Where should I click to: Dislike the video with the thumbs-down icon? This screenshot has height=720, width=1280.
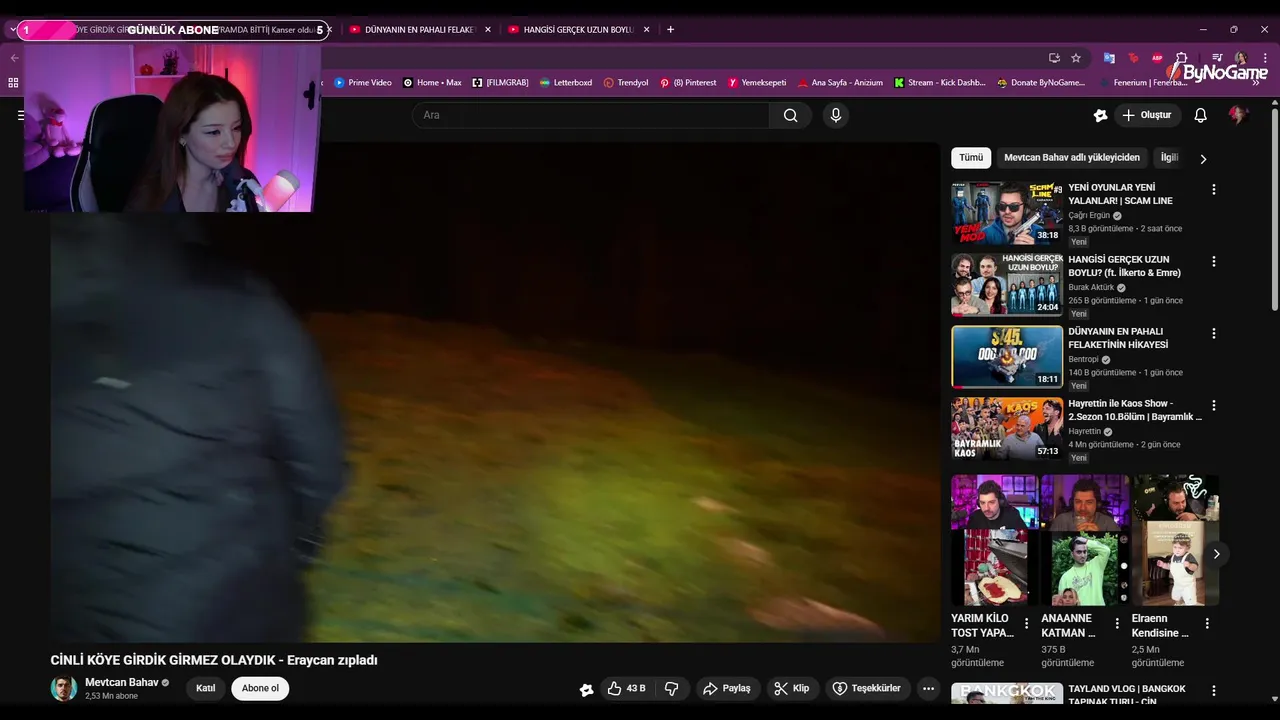click(x=672, y=688)
